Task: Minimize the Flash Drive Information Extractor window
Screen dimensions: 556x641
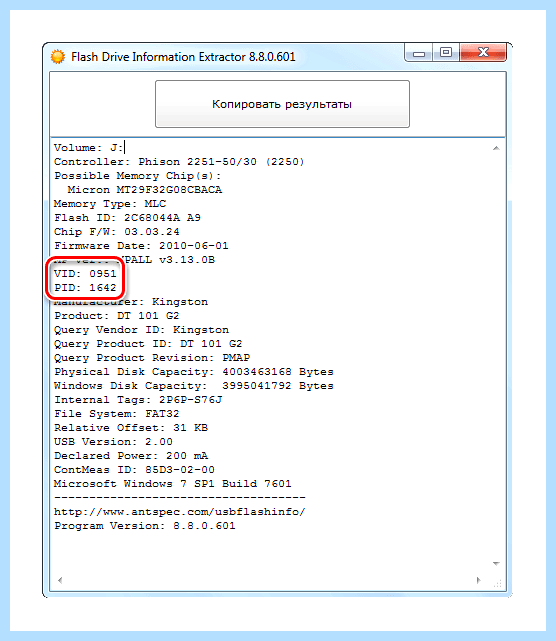Action: 419,53
